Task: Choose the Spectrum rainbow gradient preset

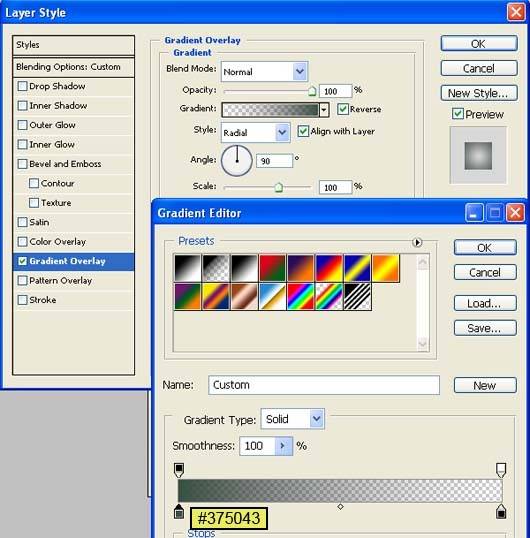Action: (x=300, y=296)
